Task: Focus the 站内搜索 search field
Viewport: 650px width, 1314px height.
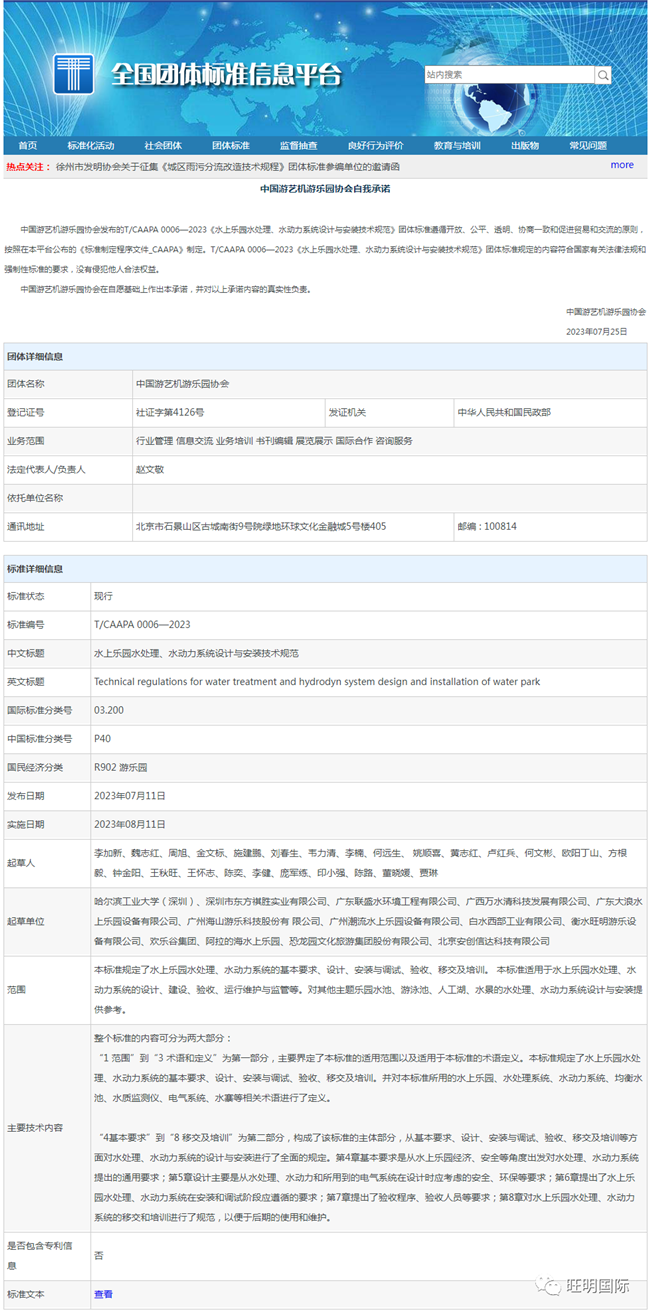Action: coord(509,75)
